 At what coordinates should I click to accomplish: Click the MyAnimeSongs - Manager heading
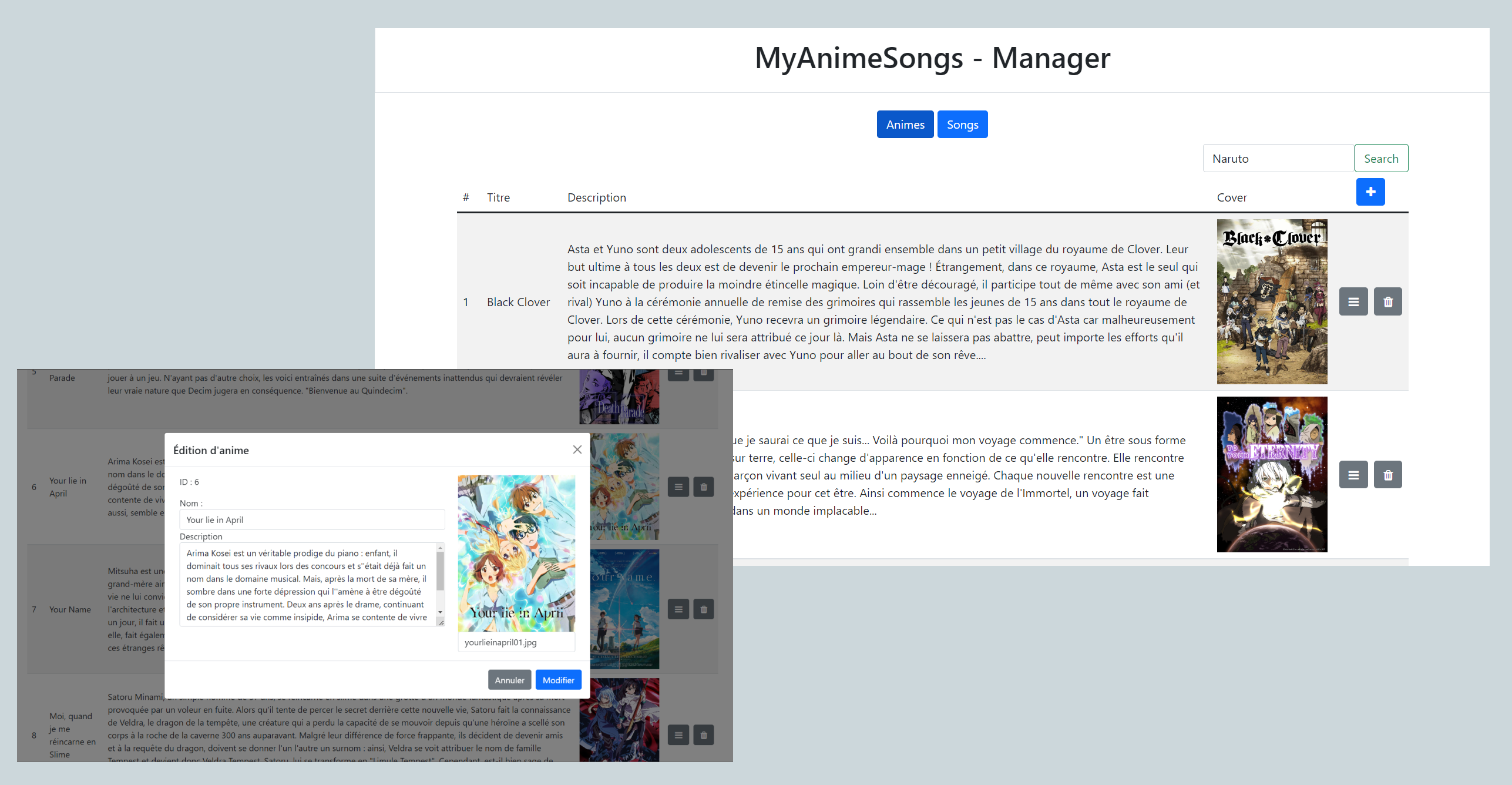(x=932, y=58)
